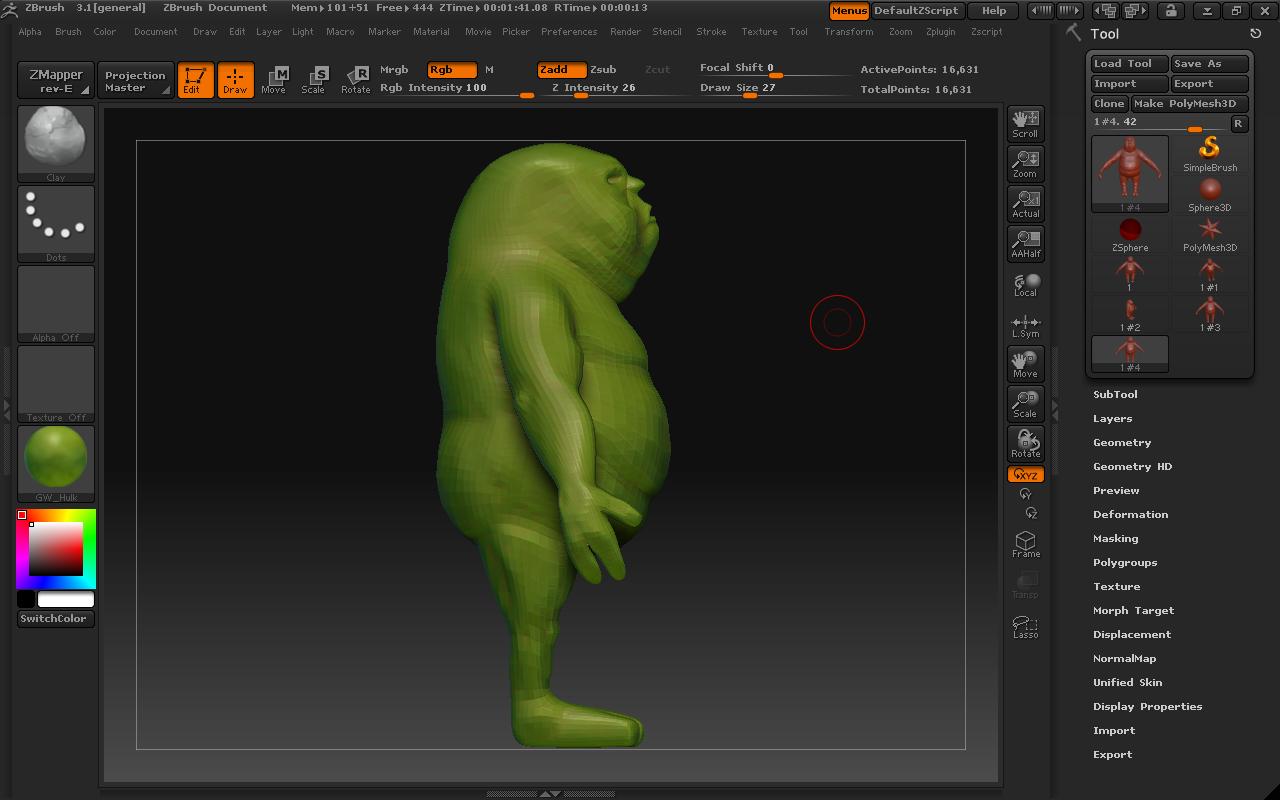Select tool thumbnail labeled 1 #2

pyautogui.click(x=1130, y=314)
